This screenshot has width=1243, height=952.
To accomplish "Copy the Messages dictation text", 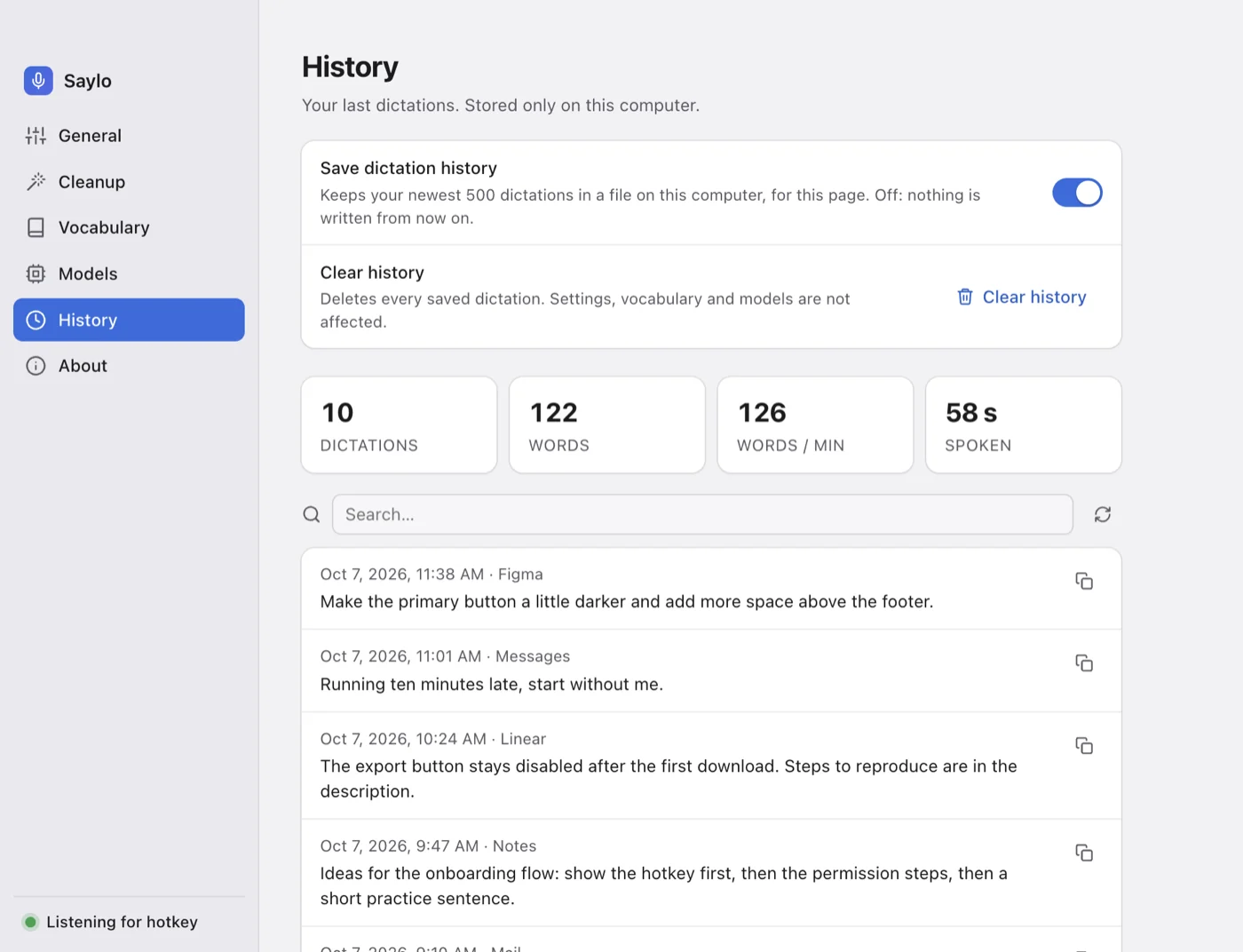I will [1084, 663].
